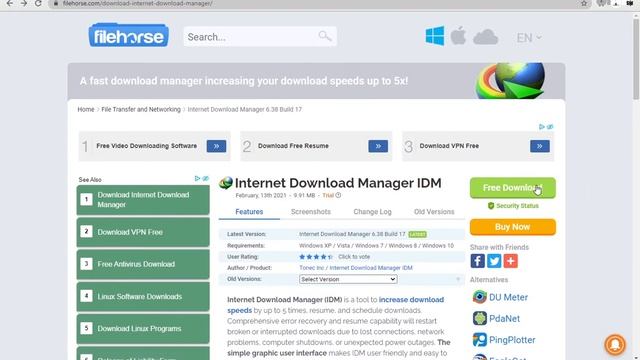This screenshot has height=360, width=640.
Task: Click the Security Status link
Action: click(x=513, y=206)
